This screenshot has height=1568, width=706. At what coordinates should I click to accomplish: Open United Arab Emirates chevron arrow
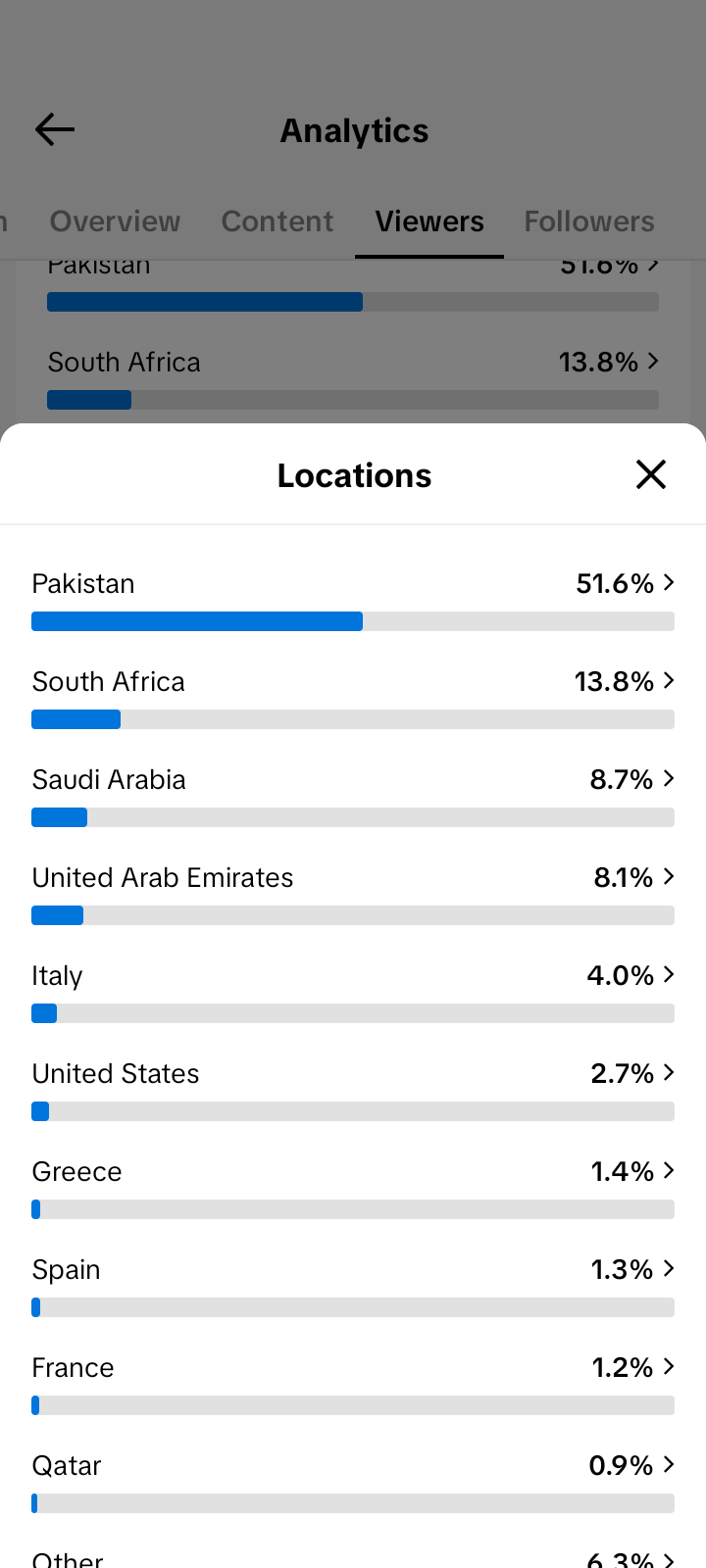coord(669,876)
